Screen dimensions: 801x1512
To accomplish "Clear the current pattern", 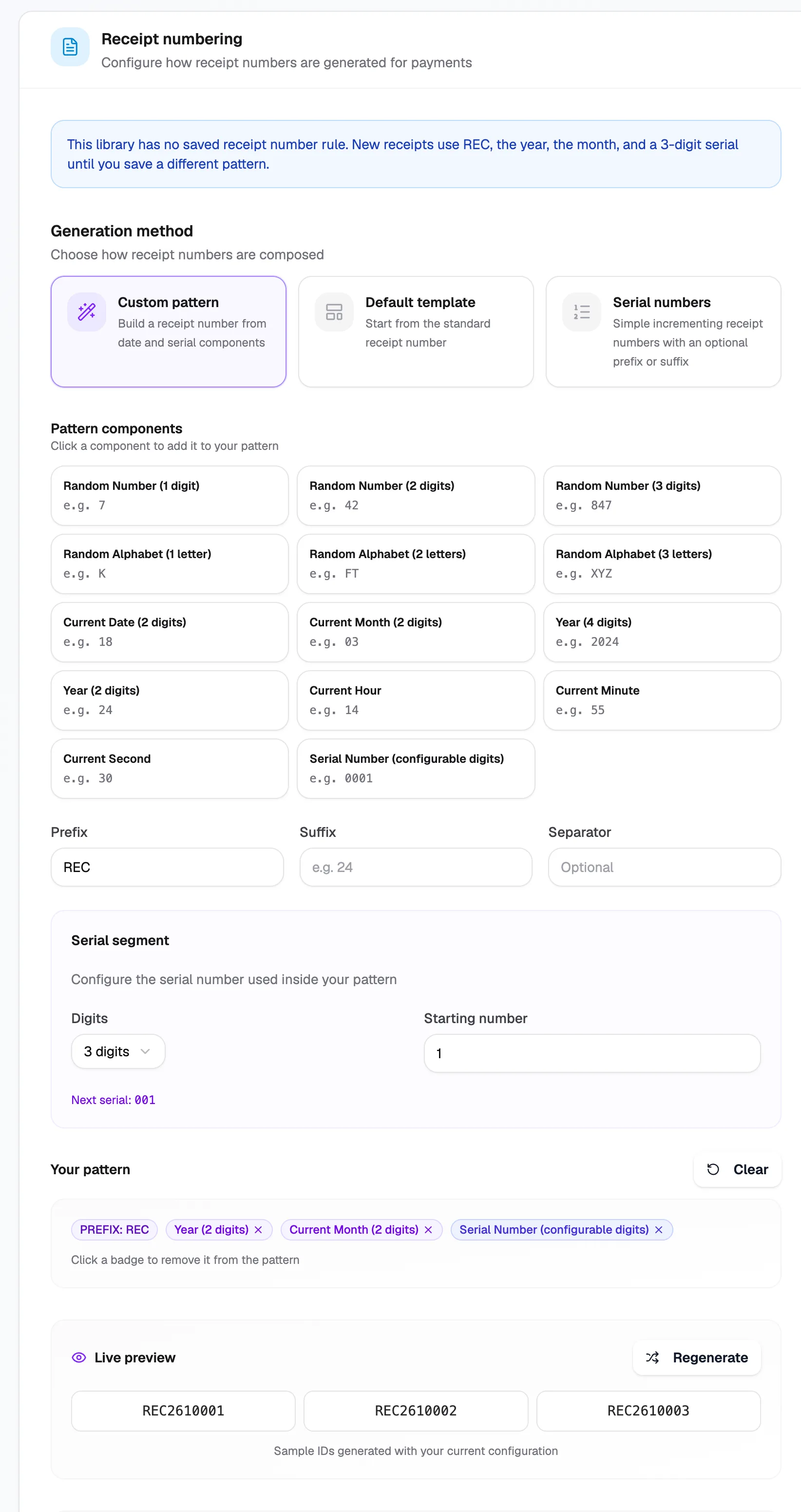I will pos(737,1169).
